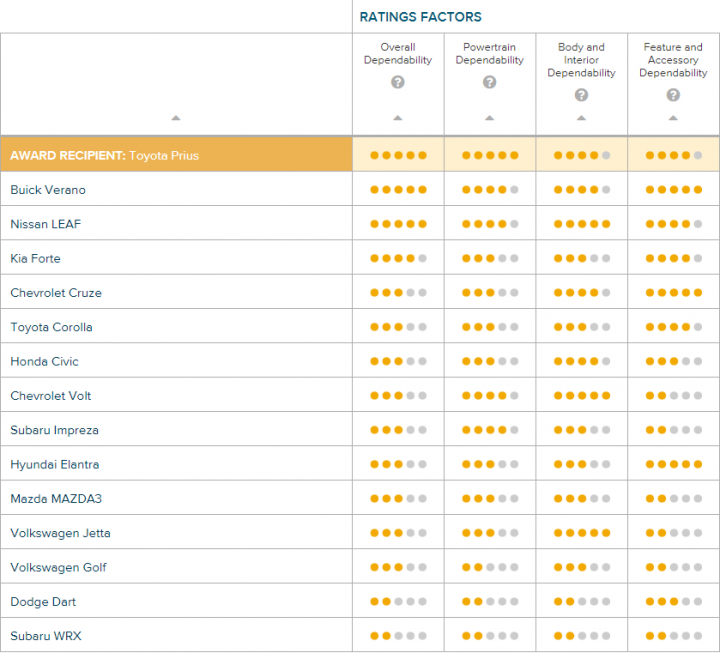Click Chevrolet Volt feature and accessory rating
720x653 pixels.
coord(674,396)
